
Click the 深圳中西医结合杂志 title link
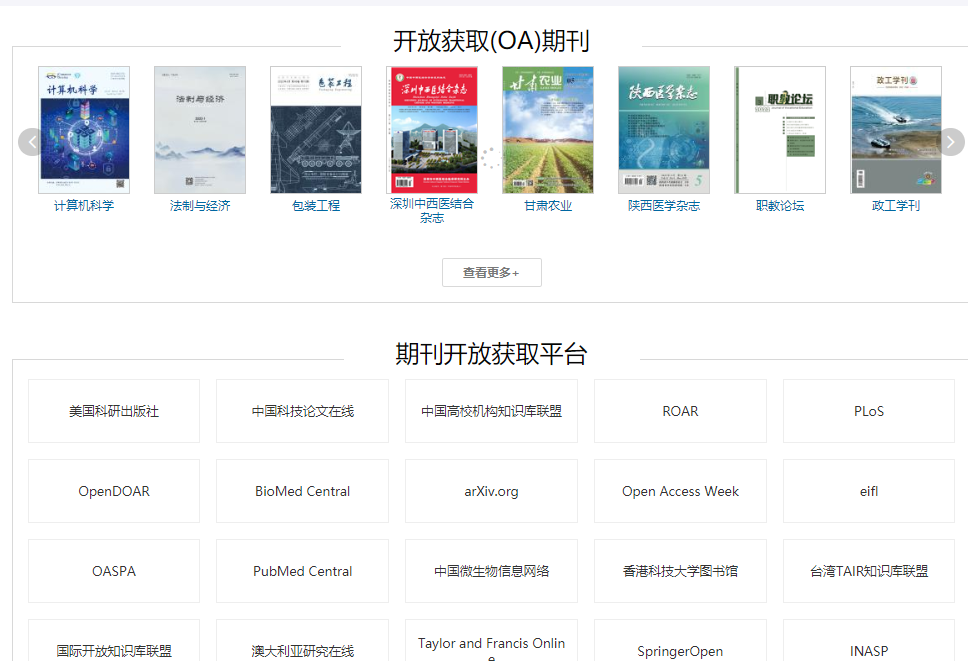432,210
